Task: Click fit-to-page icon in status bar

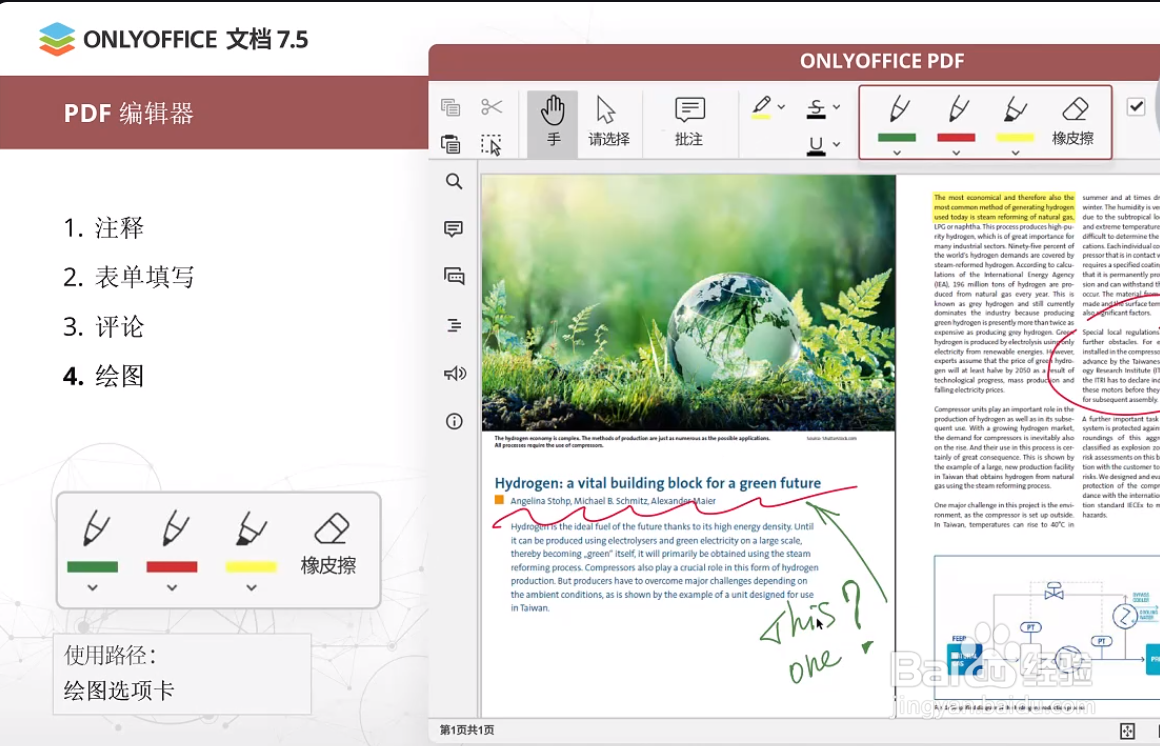Action: tap(1127, 731)
